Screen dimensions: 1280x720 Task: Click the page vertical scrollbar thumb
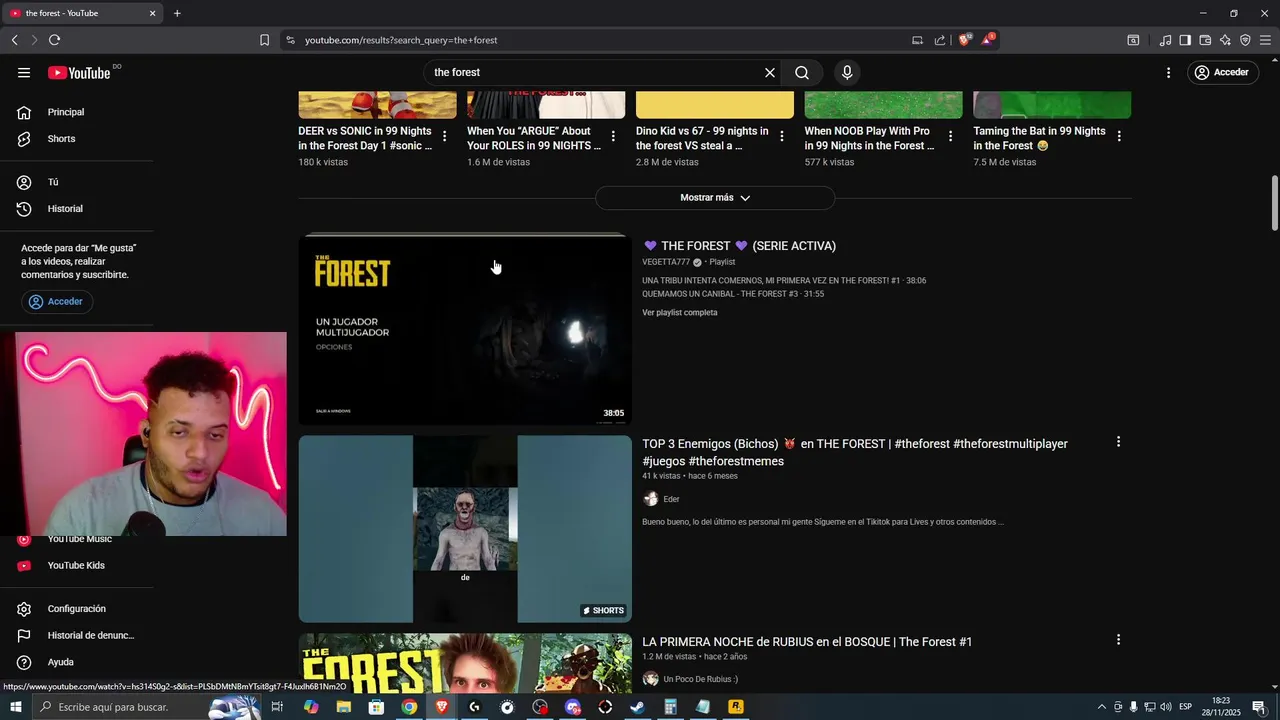click(1274, 203)
